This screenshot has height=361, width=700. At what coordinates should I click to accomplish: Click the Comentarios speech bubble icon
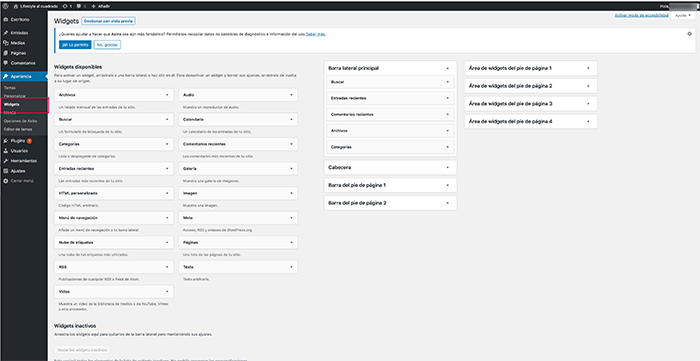tap(5, 63)
